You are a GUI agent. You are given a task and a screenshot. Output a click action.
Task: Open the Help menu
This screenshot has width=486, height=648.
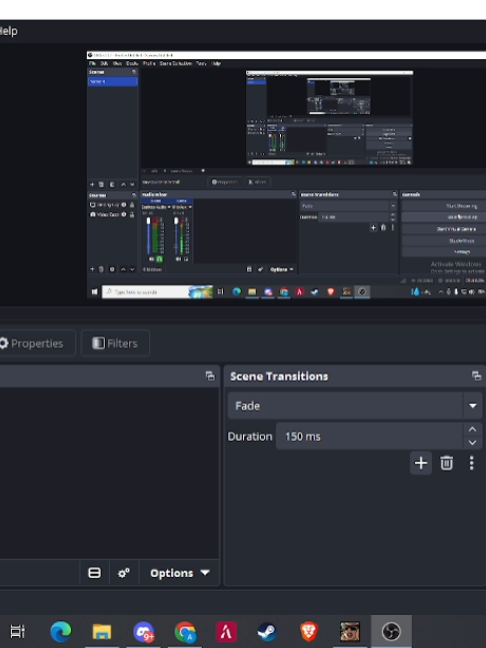(8, 31)
